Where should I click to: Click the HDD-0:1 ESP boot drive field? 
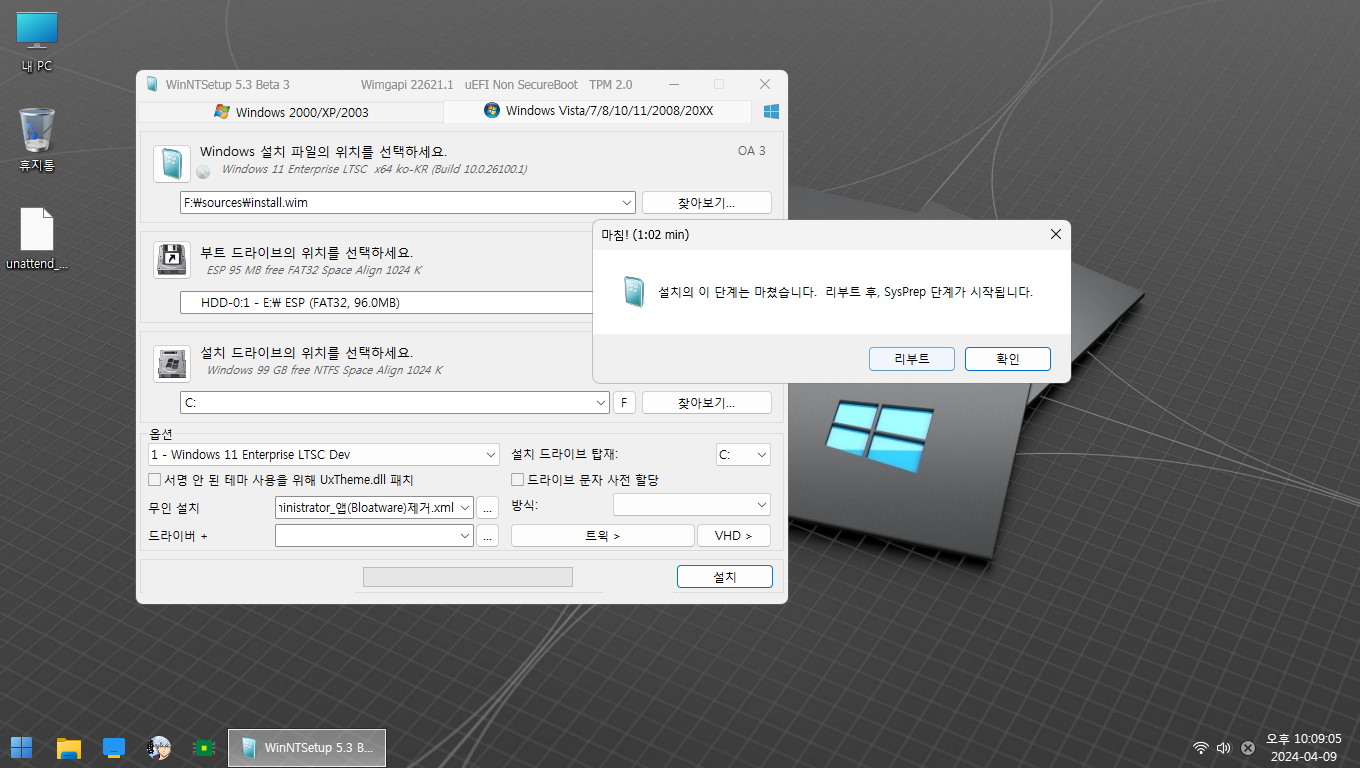(386, 303)
